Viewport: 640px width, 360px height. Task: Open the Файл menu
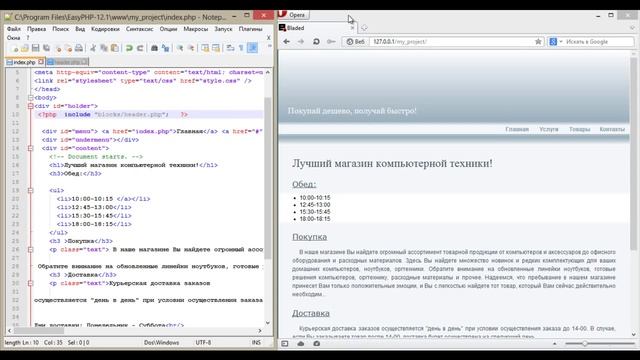(x=13, y=29)
